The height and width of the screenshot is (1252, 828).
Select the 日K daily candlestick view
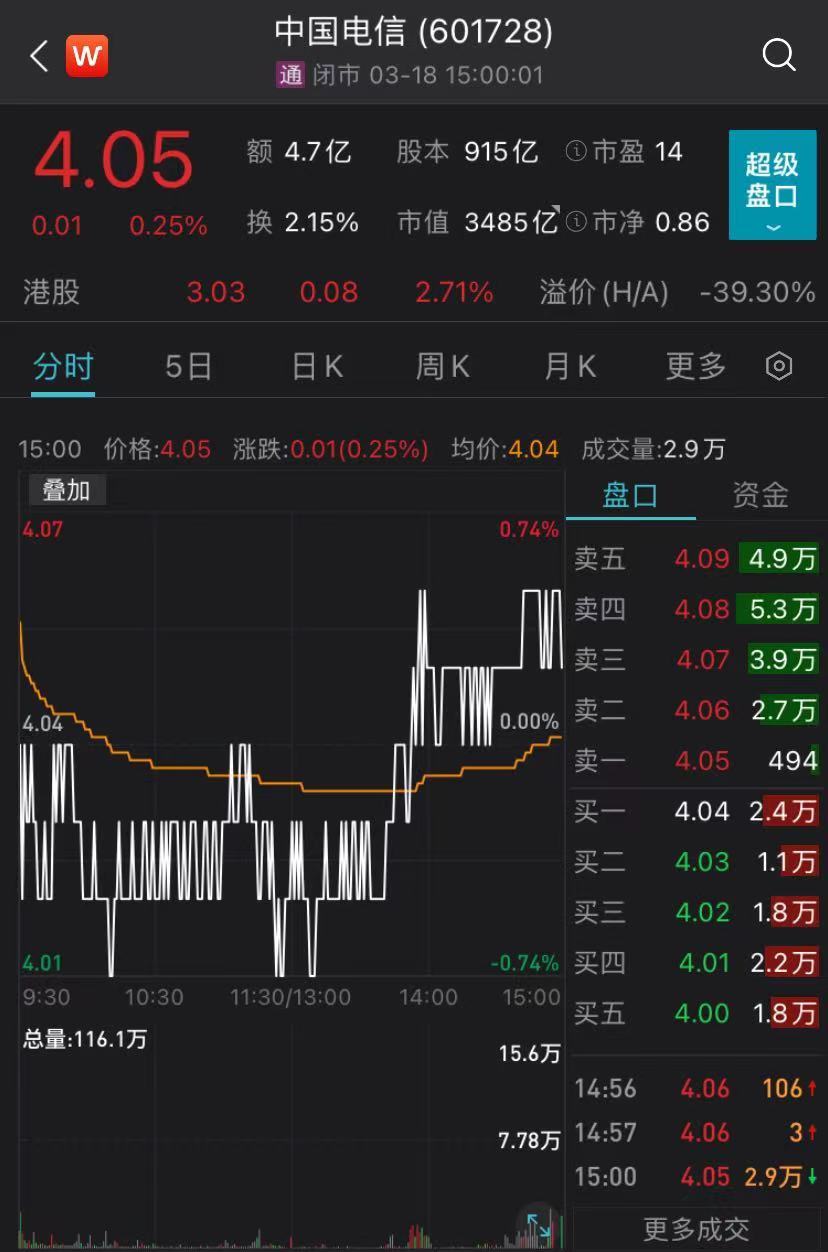316,366
